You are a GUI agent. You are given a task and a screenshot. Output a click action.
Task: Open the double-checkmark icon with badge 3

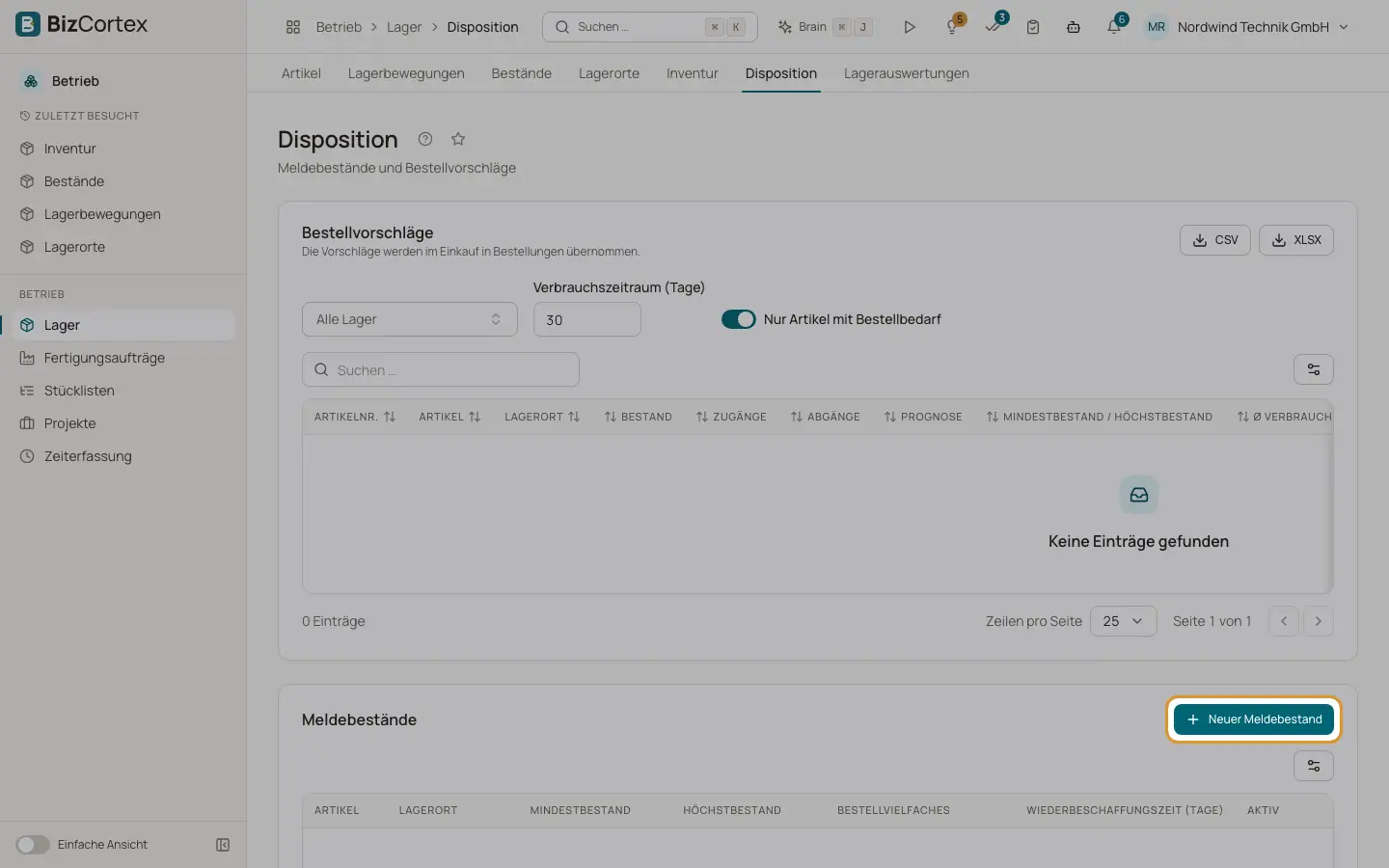click(994, 26)
